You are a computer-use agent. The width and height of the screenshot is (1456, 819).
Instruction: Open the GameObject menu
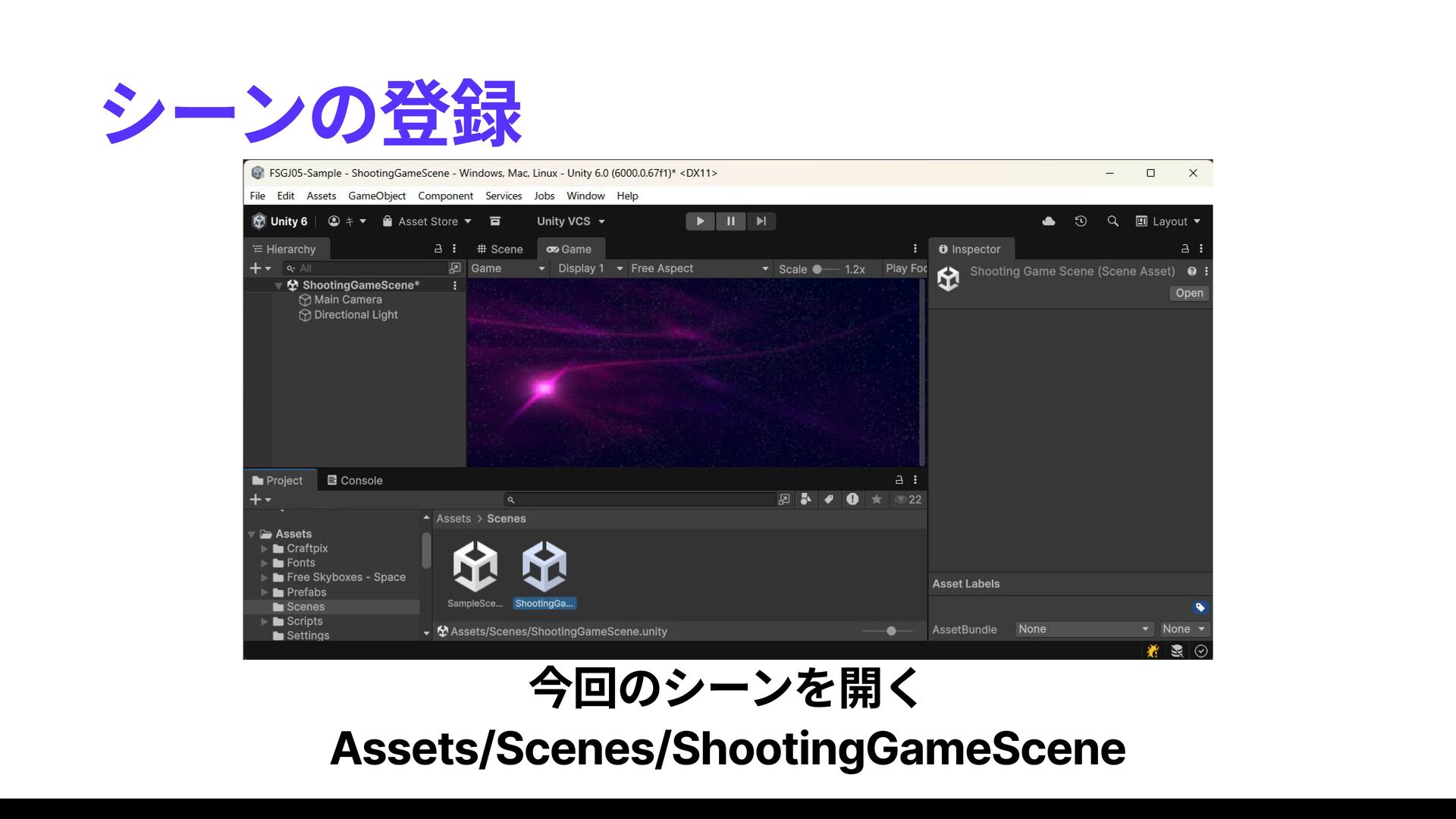point(376,196)
